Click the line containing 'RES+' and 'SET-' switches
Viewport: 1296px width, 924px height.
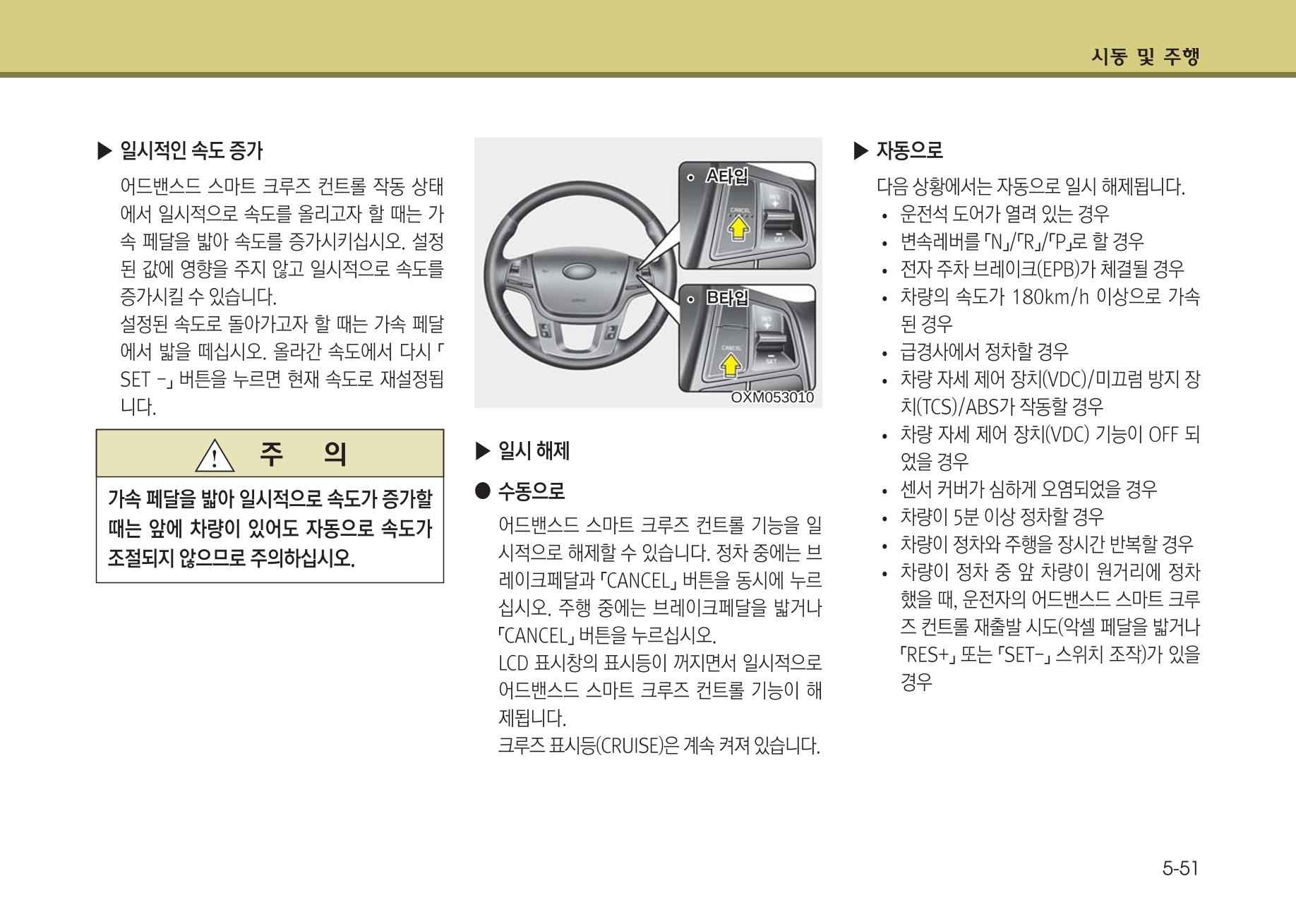point(1050,655)
